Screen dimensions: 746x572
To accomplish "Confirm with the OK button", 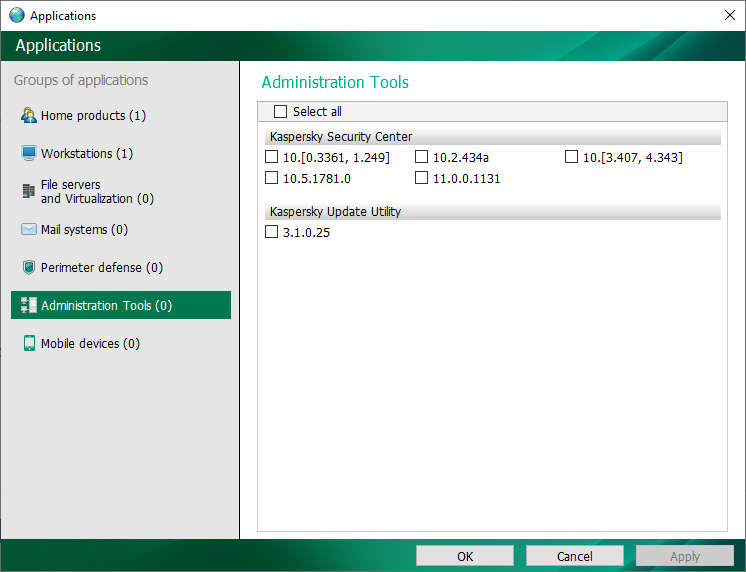I will coord(465,556).
